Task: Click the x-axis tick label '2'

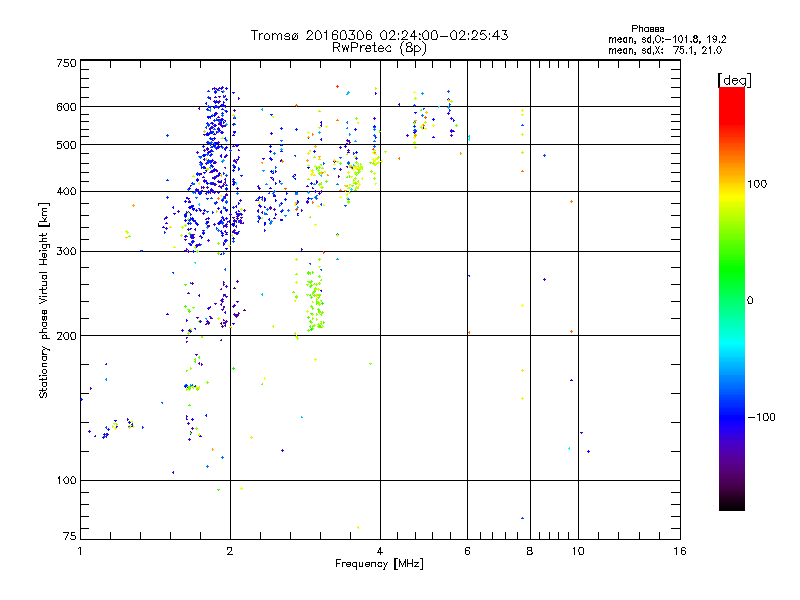Action: coord(230,551)
